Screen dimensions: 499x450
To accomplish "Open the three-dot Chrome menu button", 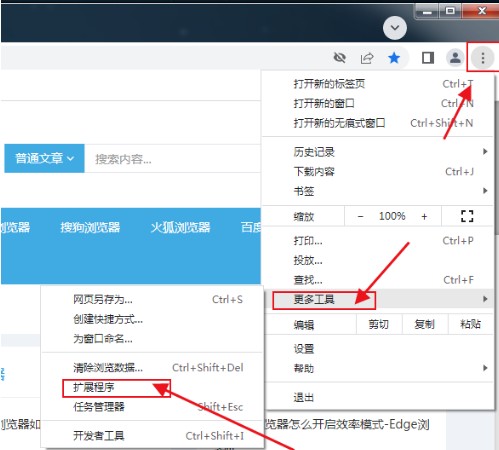I will pyautogui.click(x=482, y=58).
